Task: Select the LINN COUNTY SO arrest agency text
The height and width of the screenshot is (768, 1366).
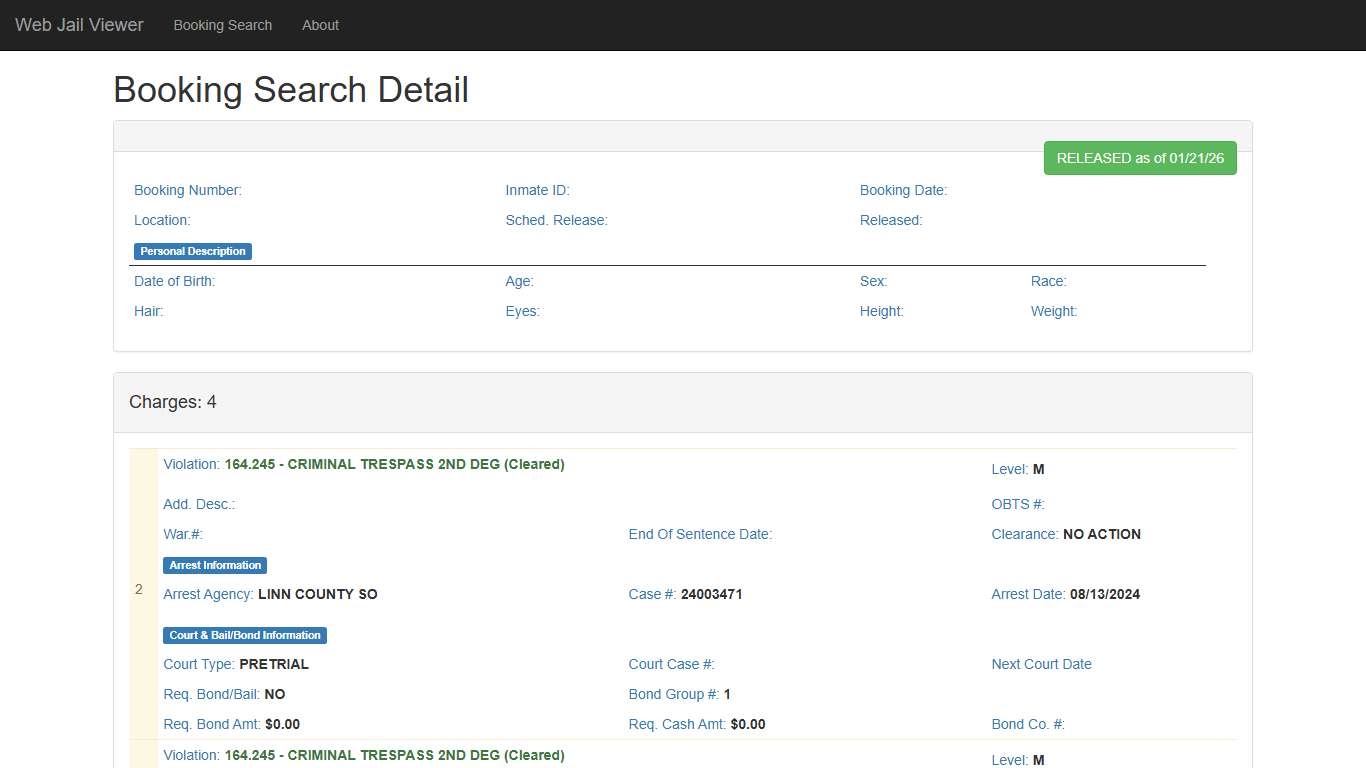Action: [317, 594]
